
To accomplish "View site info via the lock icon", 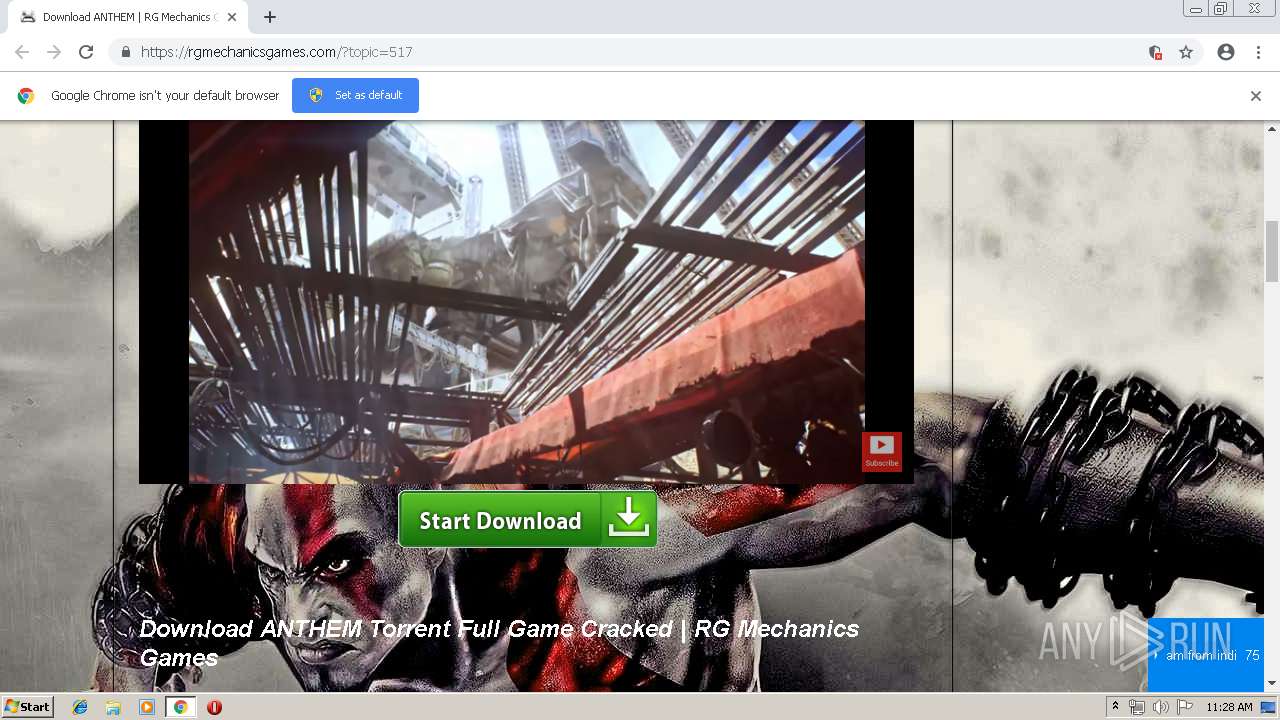I will coord(125,52).
